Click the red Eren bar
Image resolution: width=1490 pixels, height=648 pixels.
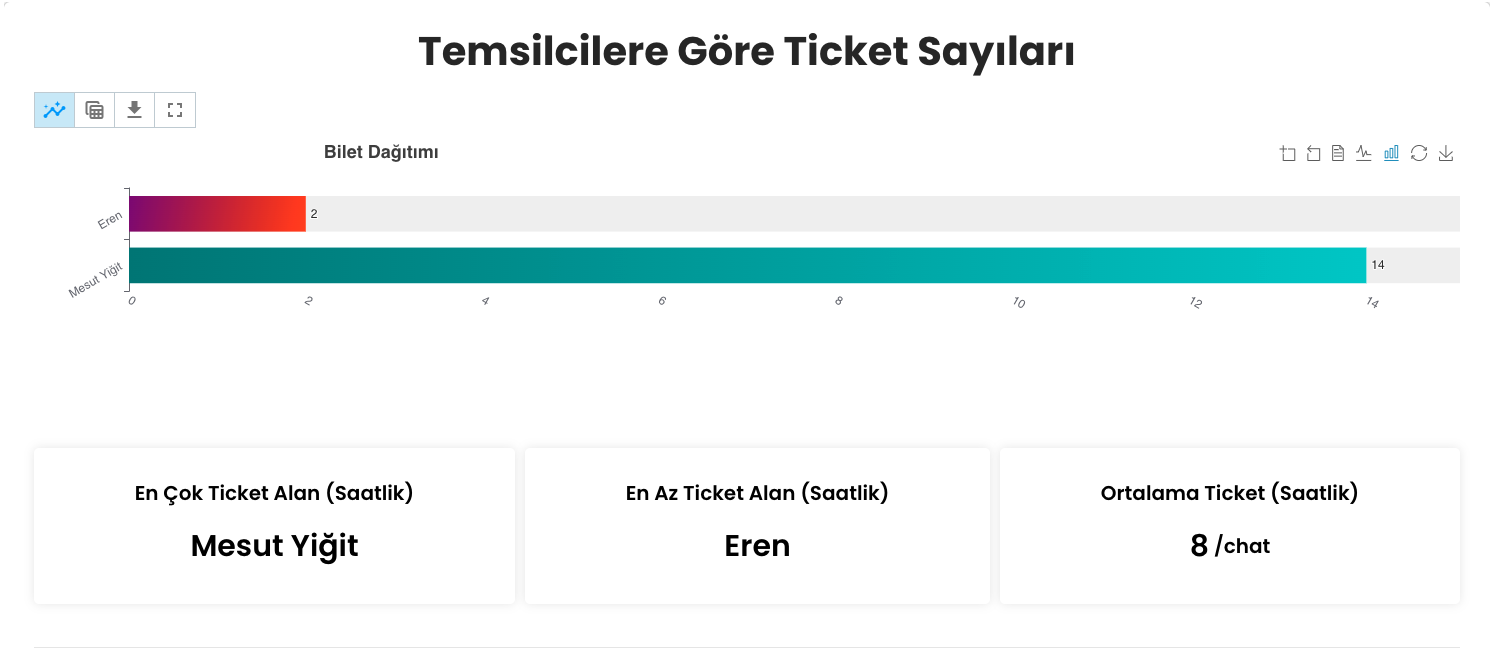217,214
